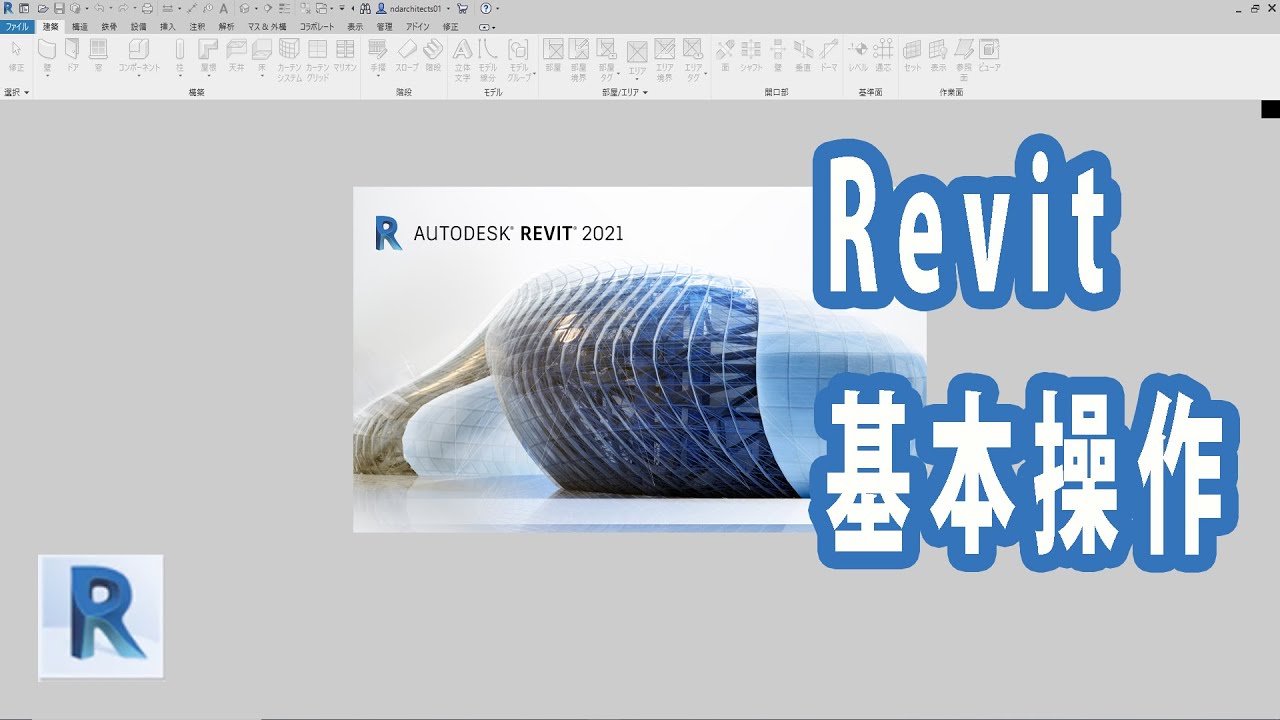Select the カーテンシステム (Curtain System) tool

(x=289, y=60)
